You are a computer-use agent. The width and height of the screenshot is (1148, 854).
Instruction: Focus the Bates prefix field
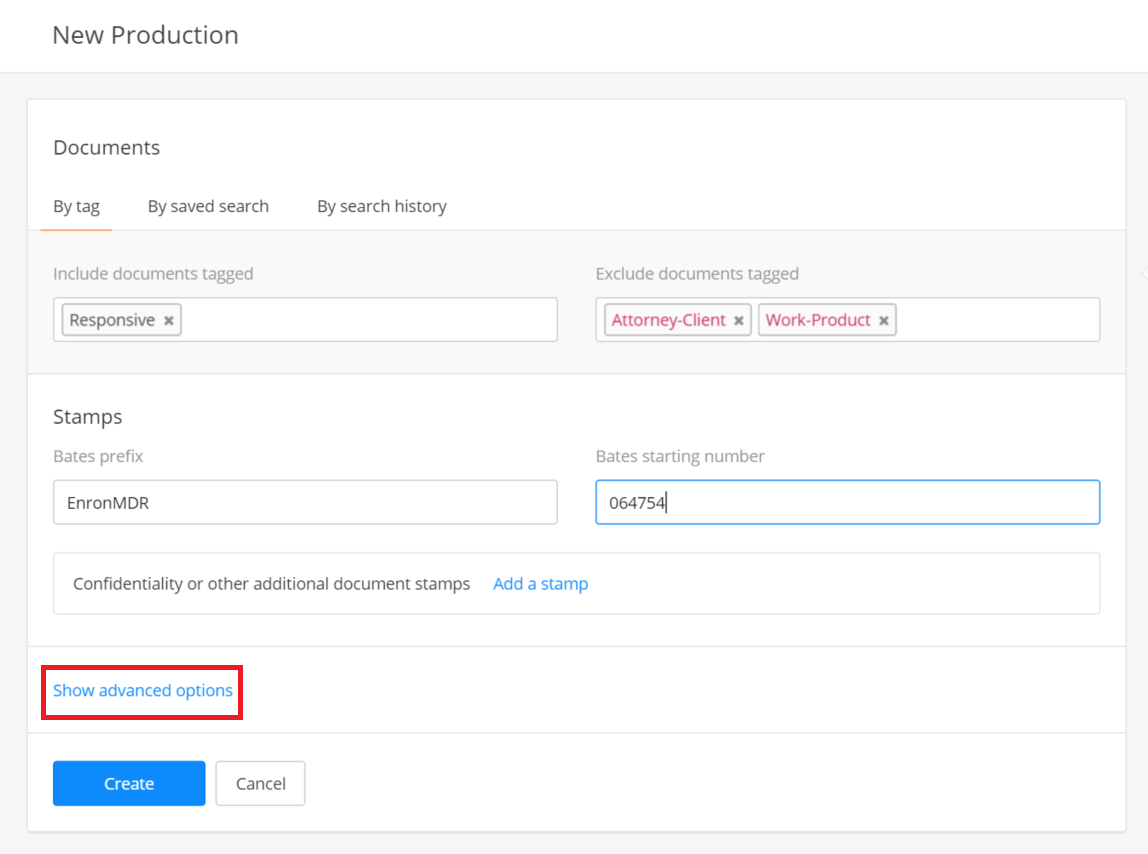coord(305,502)
